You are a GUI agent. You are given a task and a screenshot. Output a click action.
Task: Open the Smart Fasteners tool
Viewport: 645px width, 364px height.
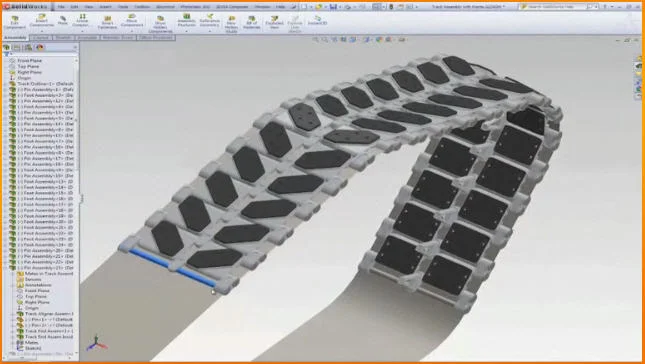[x=107, y=23]
